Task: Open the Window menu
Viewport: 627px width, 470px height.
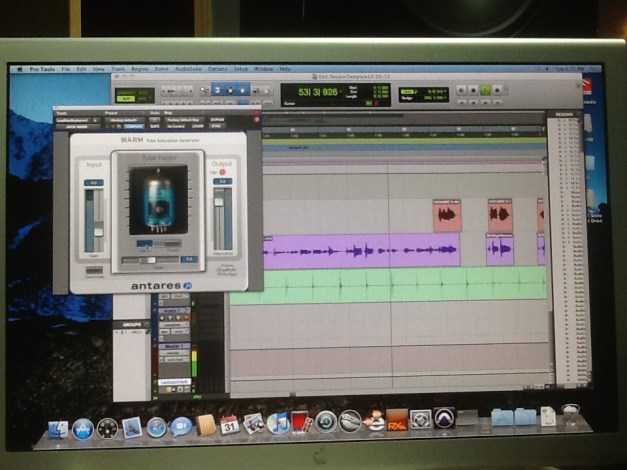Action: [x=264, y=69]
